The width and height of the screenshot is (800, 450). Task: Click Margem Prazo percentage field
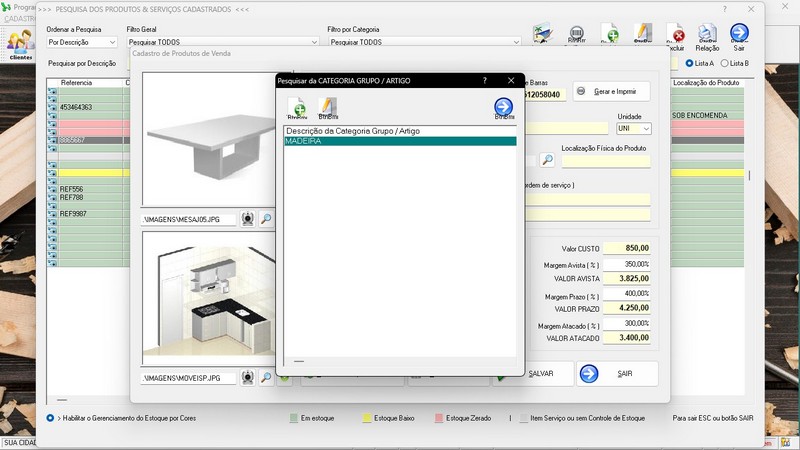click(x=627, y=294)
